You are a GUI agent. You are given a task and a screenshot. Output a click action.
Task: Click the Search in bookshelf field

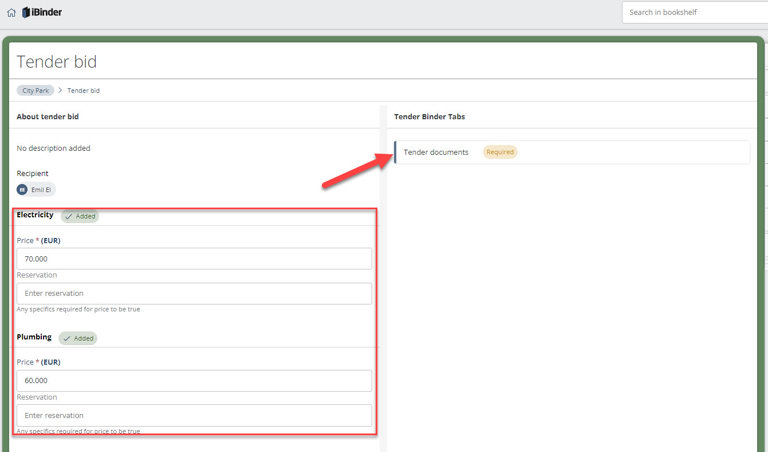click(x=695, y=12)
